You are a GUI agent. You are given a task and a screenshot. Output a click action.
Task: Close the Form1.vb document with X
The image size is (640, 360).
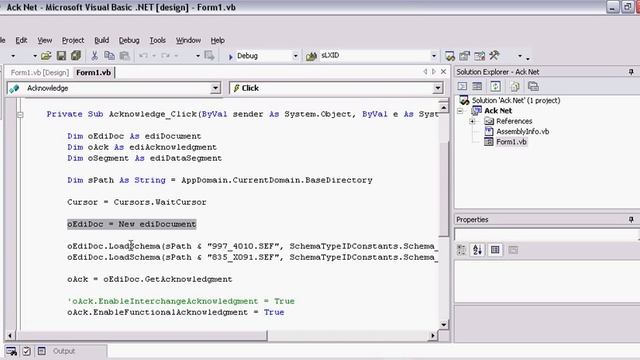(443, 72)
